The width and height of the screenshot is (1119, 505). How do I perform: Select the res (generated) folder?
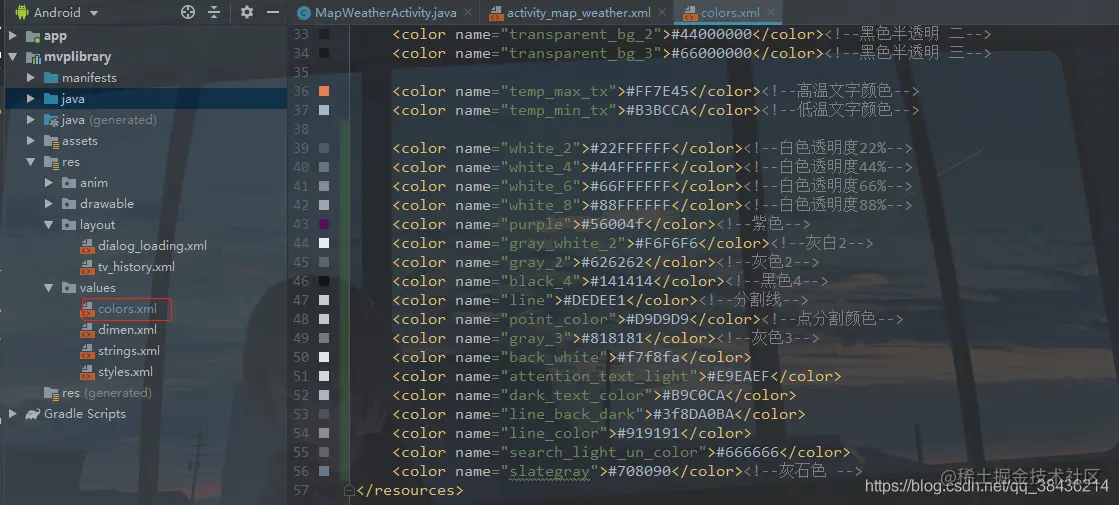coord(106,393)
